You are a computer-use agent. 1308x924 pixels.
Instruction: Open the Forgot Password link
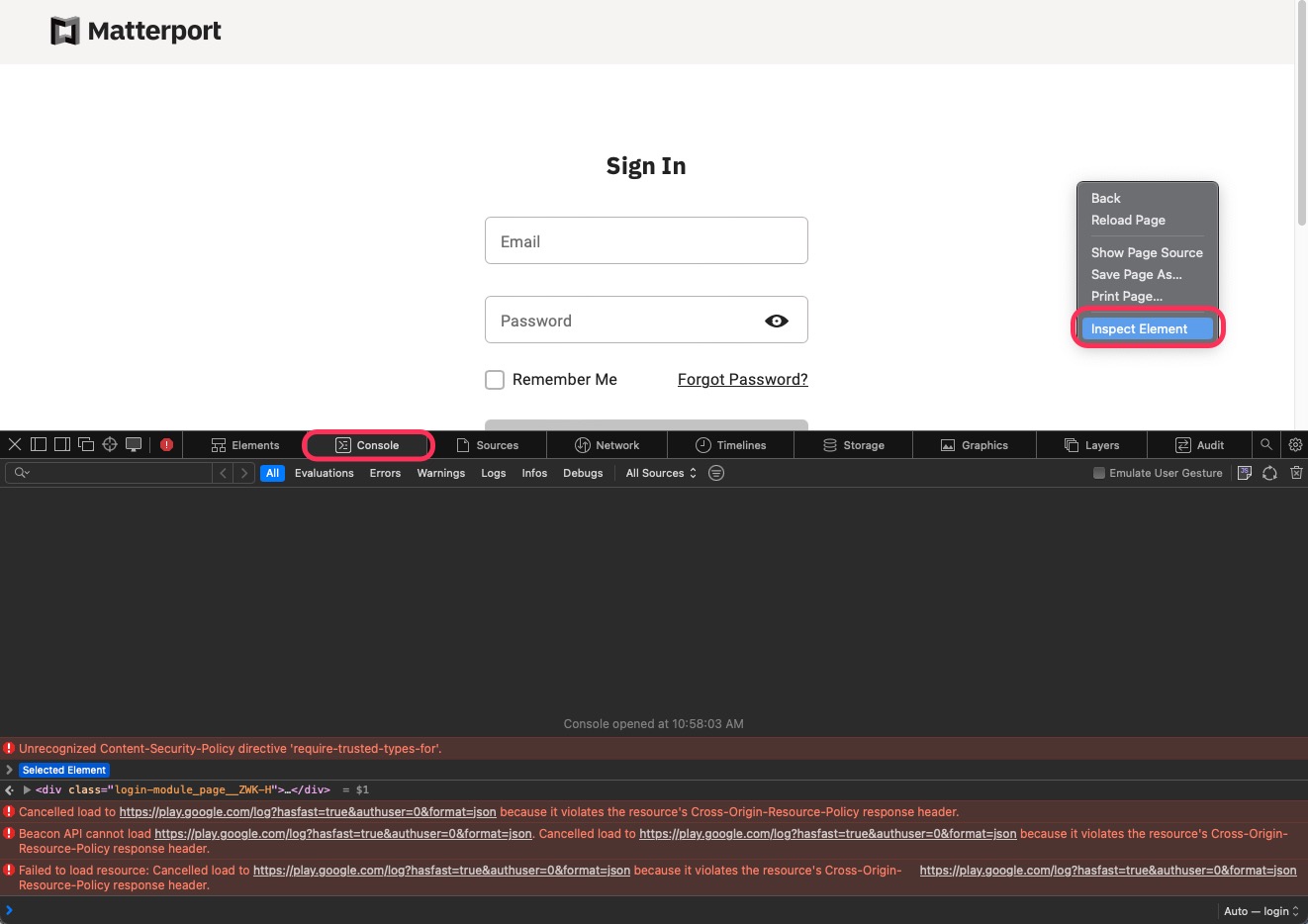click(x=742, y=379)
